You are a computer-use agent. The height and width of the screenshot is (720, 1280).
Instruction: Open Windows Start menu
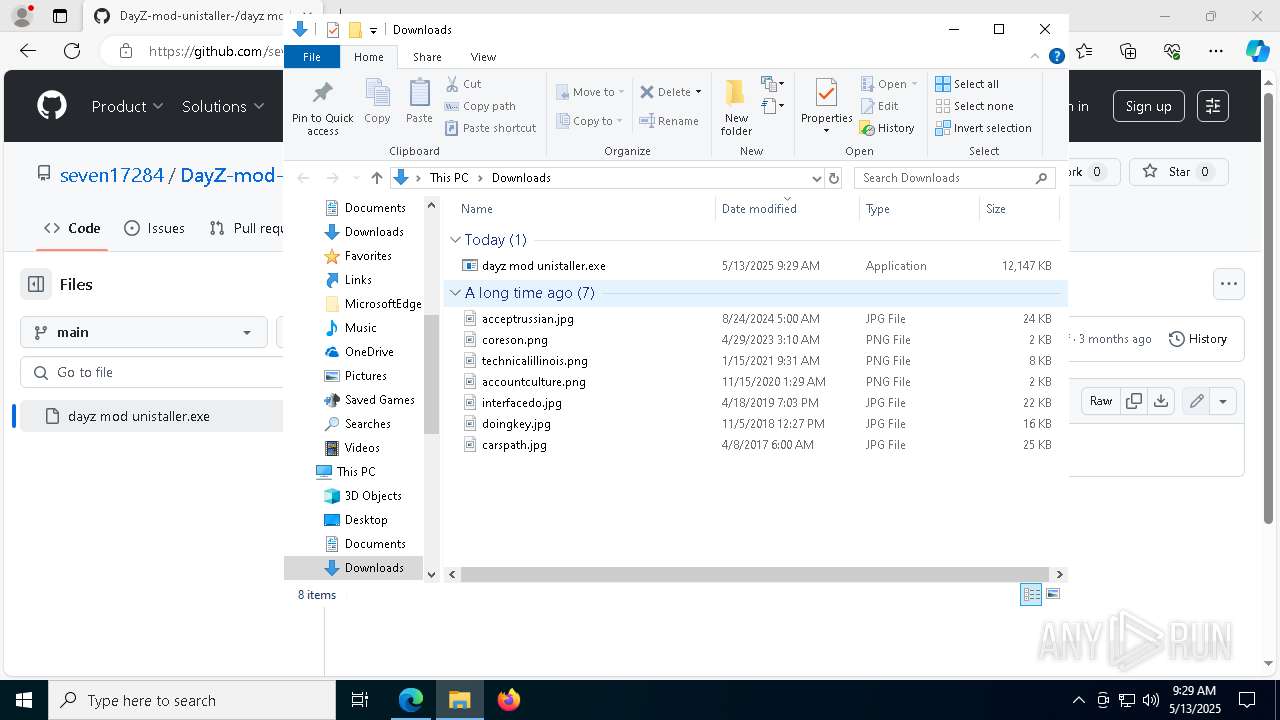[24, 700]
